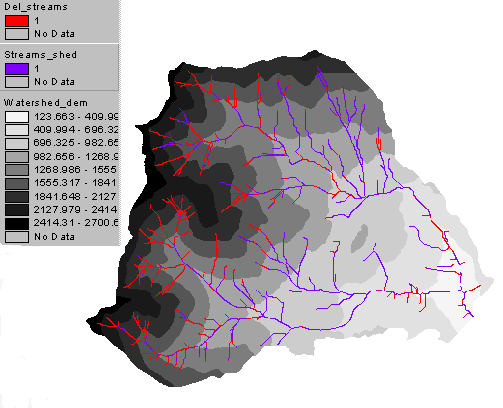503x408 pixels.
Task: Select the Del_streams layer title
Action: point(36,7)
